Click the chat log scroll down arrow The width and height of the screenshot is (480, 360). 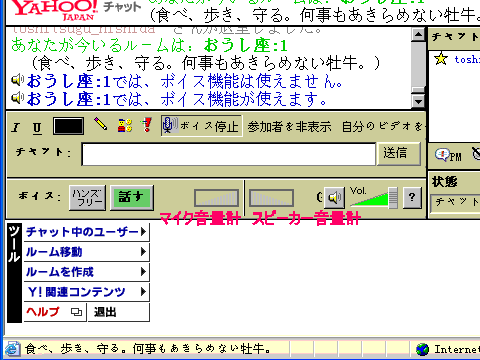click(x=418, y=101)
